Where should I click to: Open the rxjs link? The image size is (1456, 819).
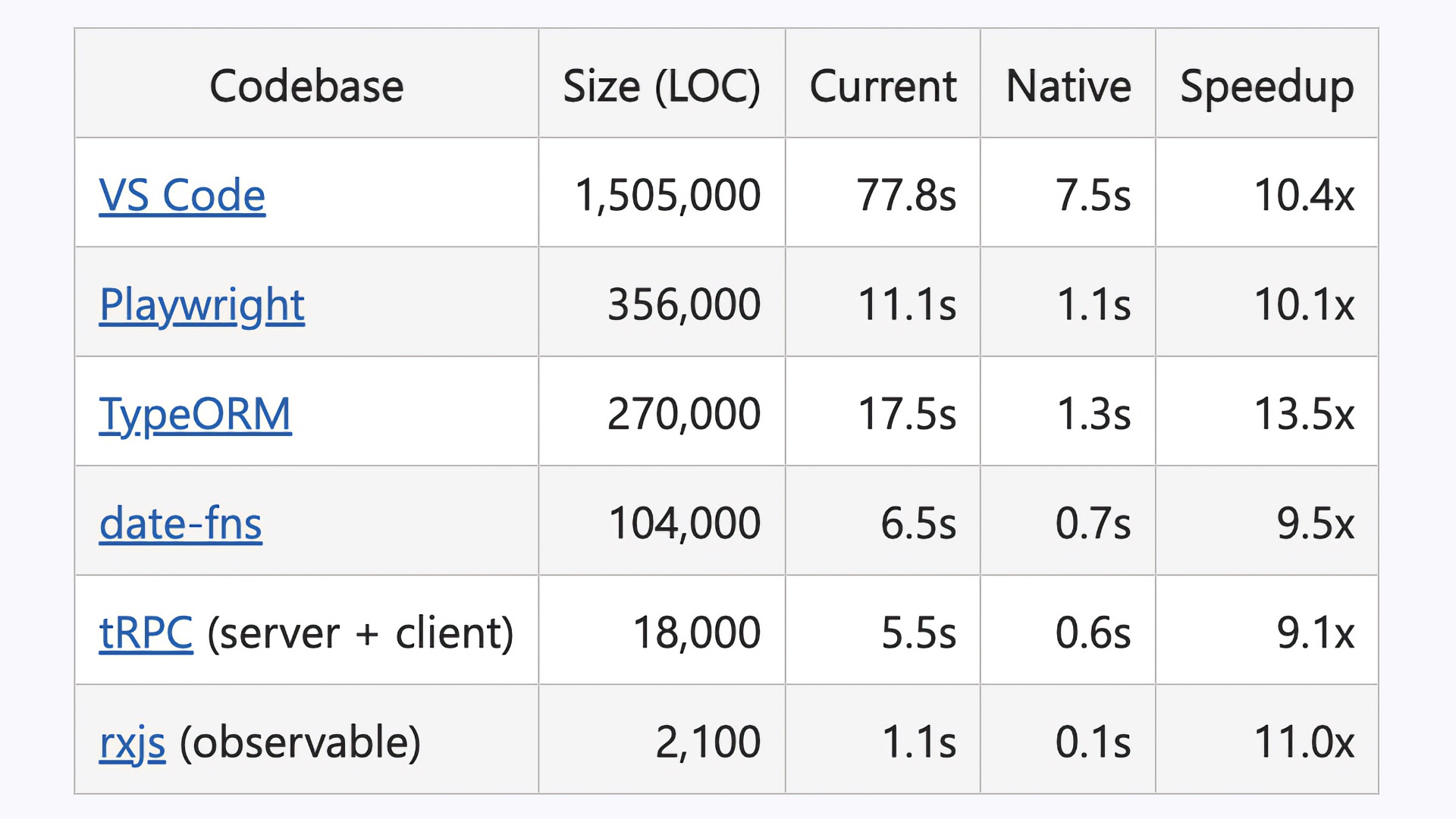pos(132,742)
